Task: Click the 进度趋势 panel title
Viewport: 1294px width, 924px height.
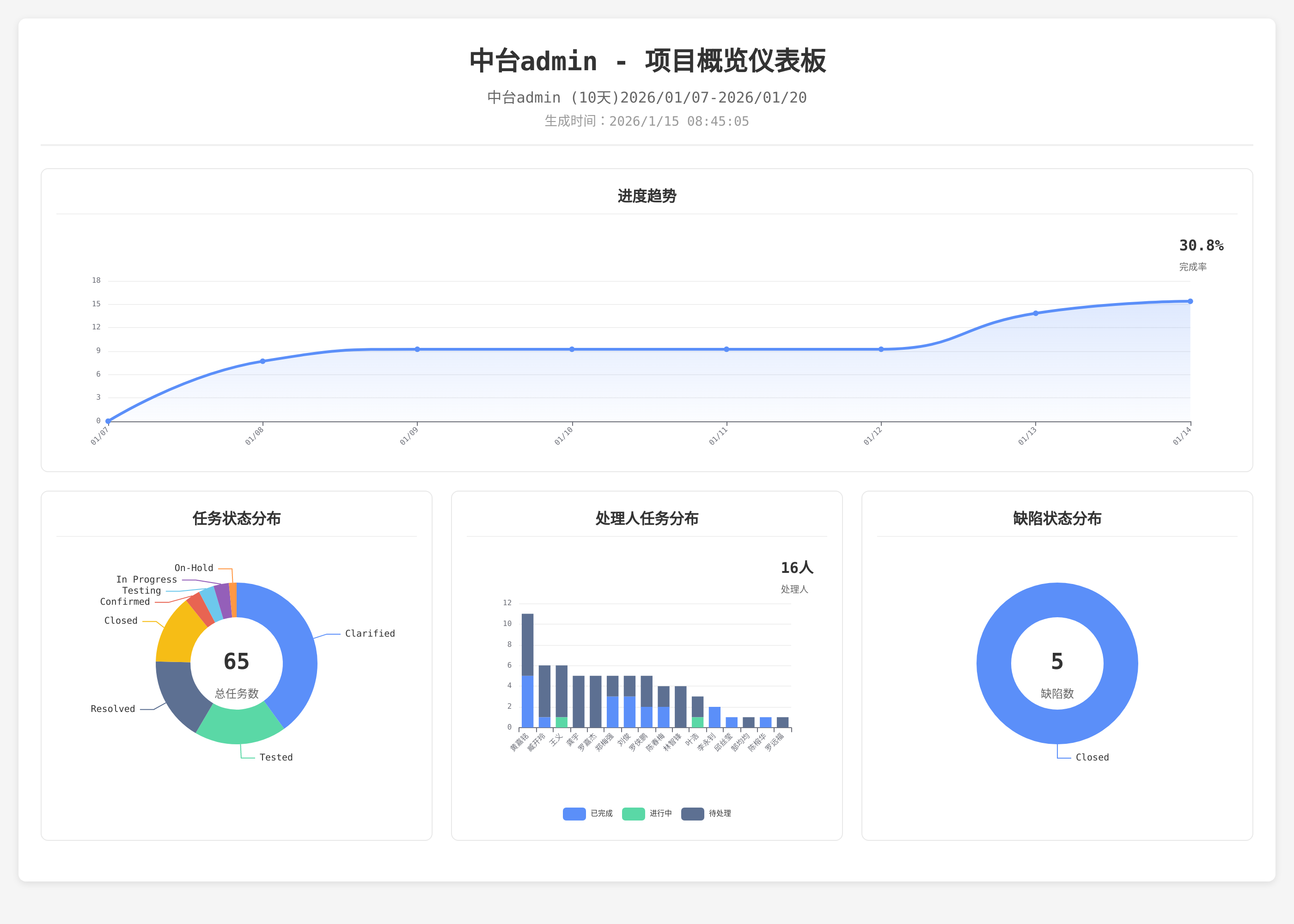Action: 647,196
